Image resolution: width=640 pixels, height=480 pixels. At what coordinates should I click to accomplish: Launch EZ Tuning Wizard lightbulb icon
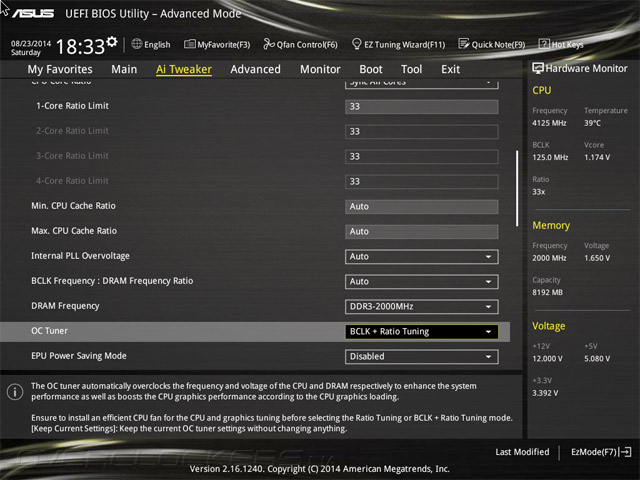pos(356,44)
